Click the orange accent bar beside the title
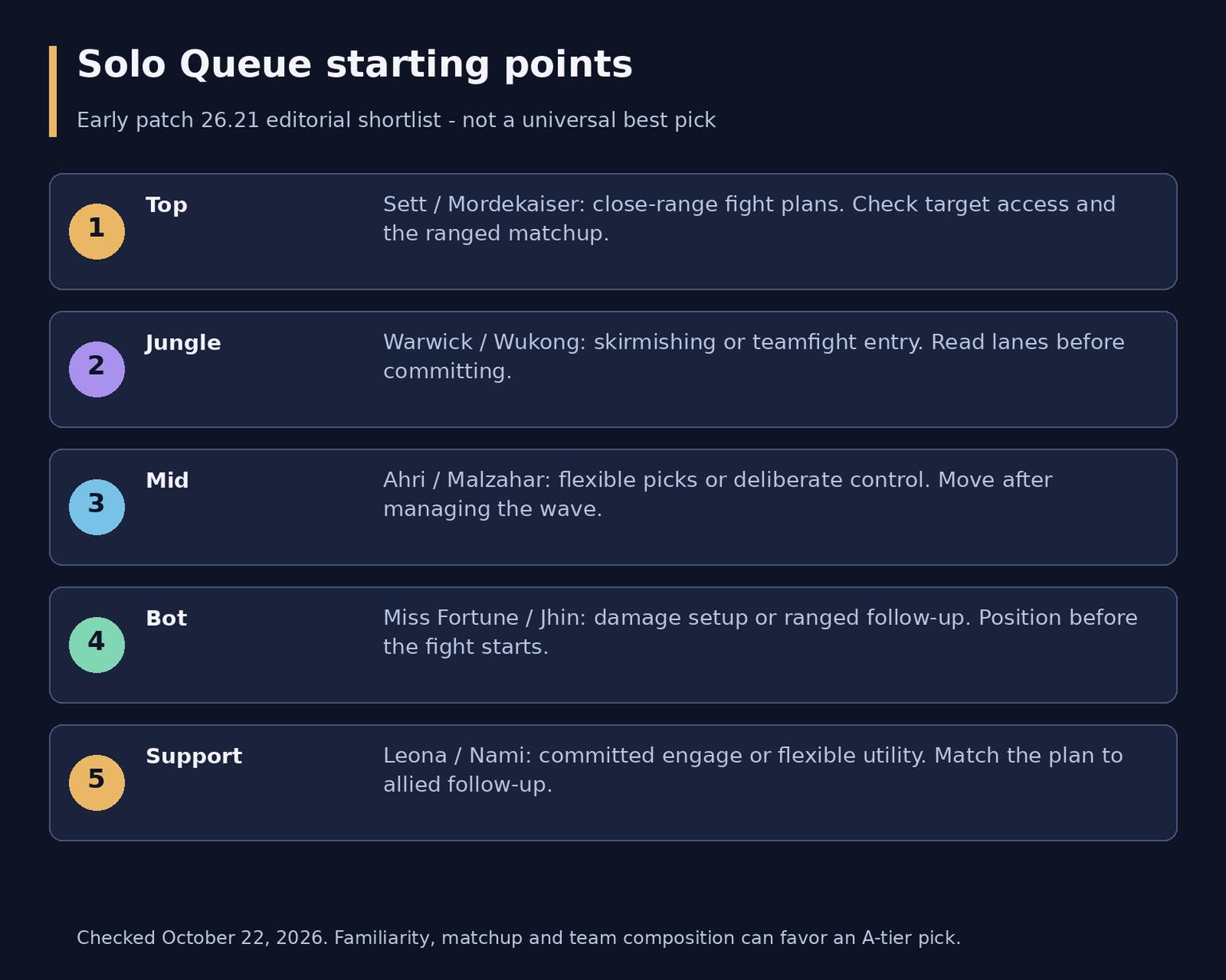The height and width of the screenshot is (980, 1226). (53, 91)
